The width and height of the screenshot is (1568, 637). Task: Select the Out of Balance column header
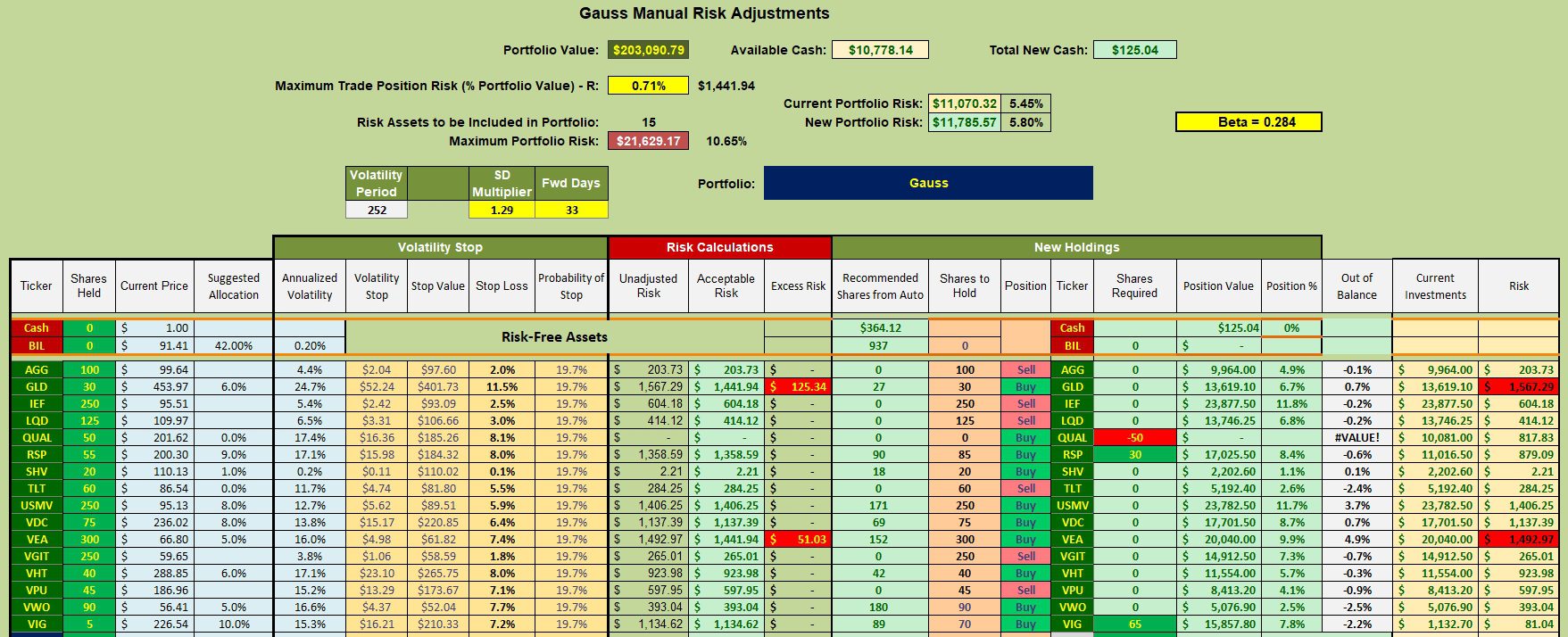click(1356, 286)
